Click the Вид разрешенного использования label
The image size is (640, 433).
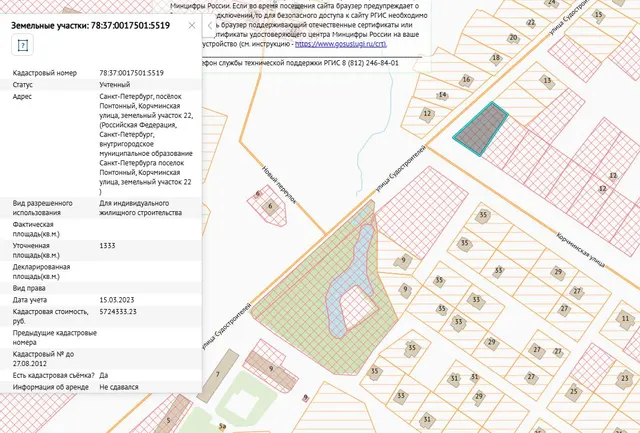[42, 208]
